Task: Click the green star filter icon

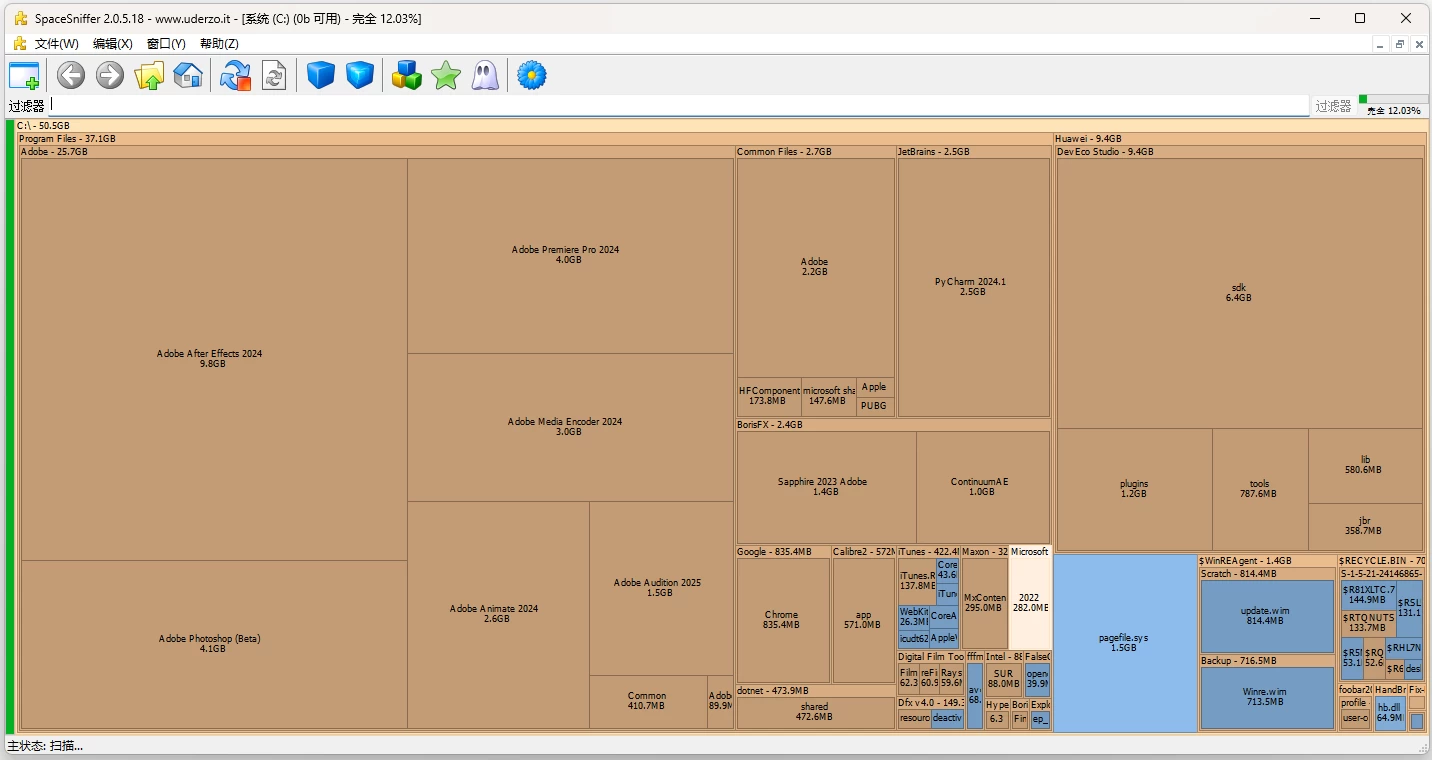Action: pyautogui.click(x=445, y=75)
